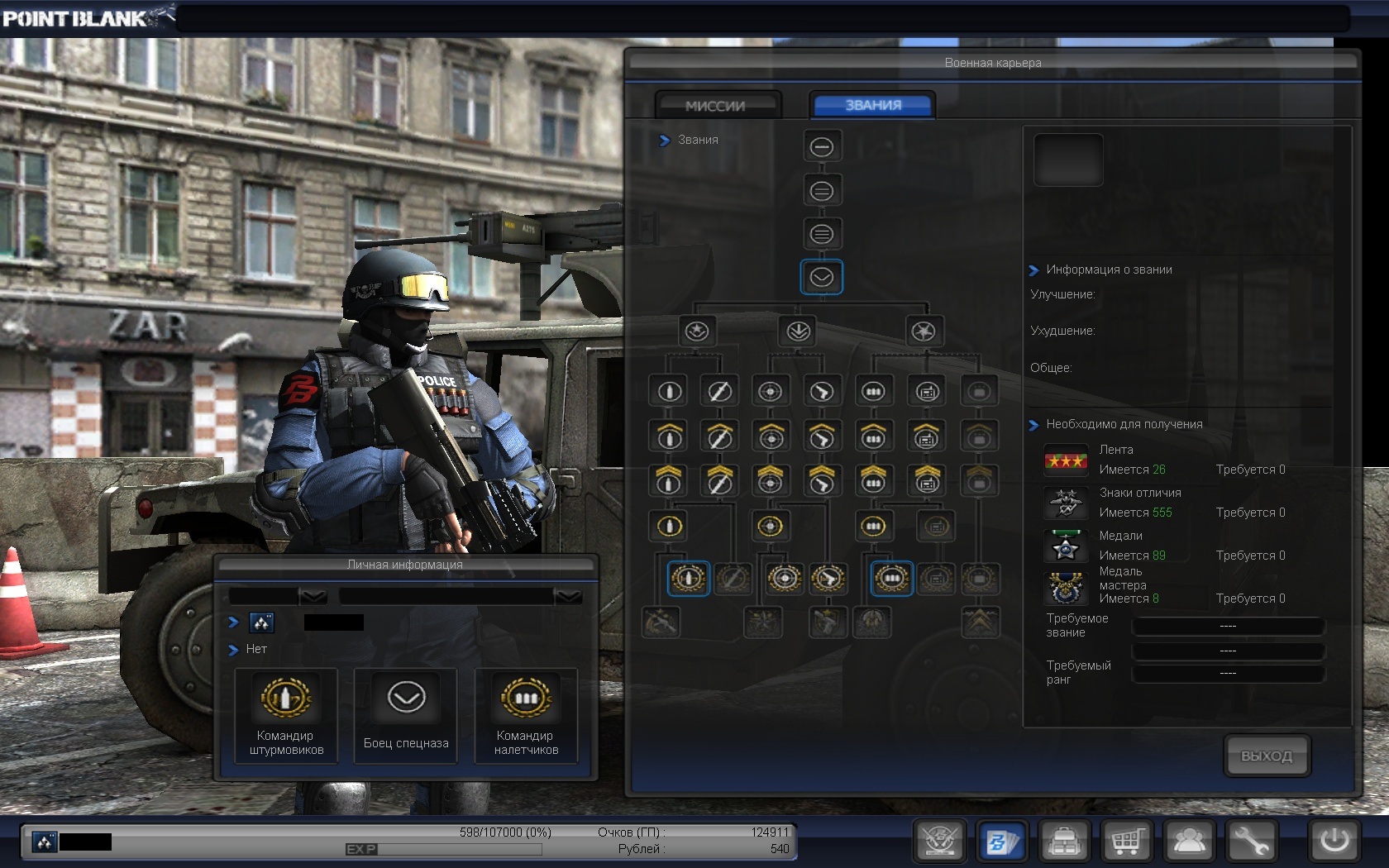Select the Командир штурмовиков title slot
Viewport: 1389px width, 868px height.
(x=286, y=716)
